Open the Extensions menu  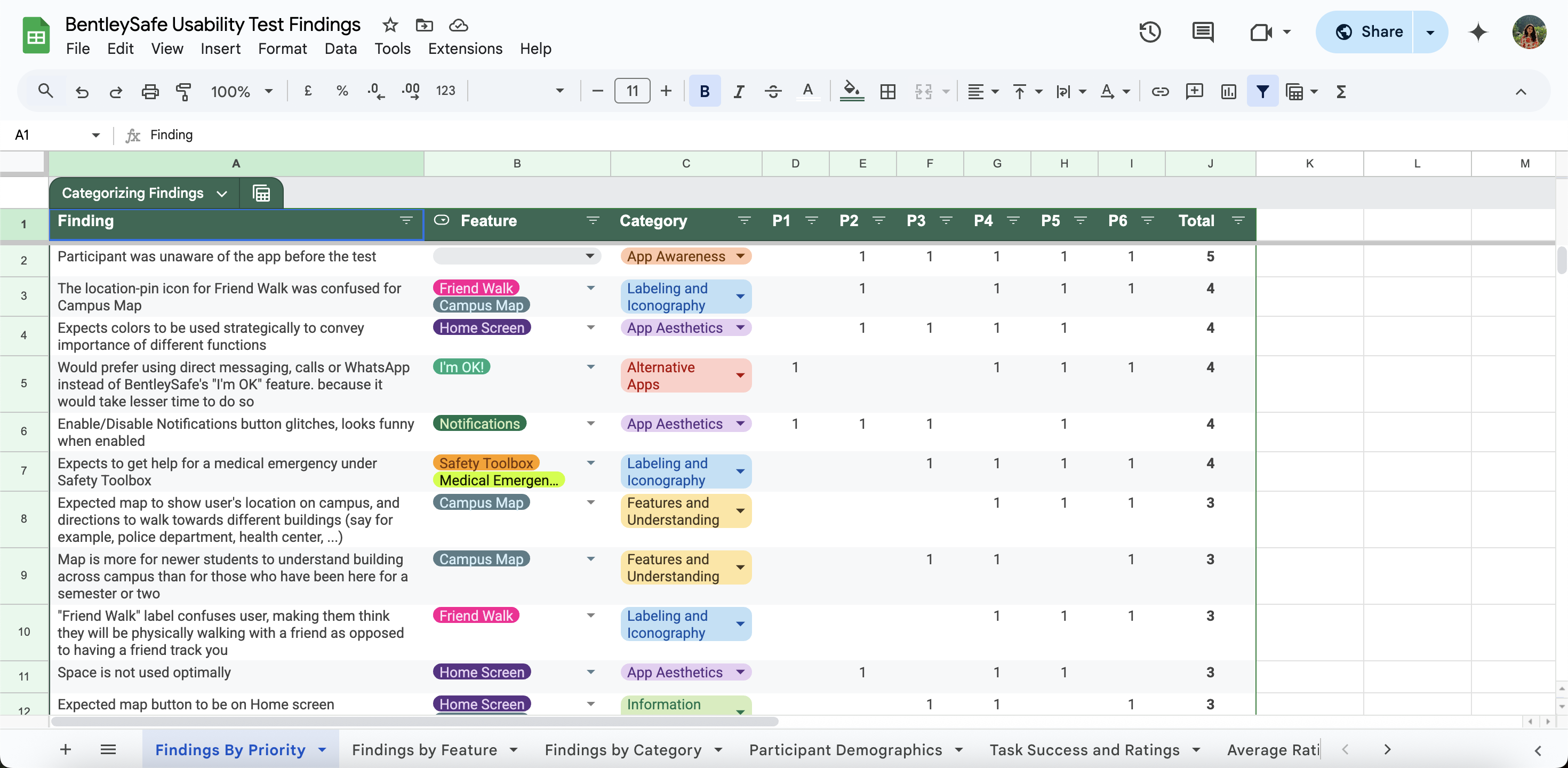click(x=465, y=49)
